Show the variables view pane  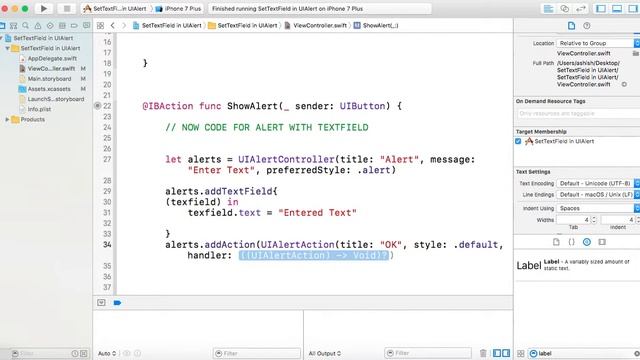[x=497, y=353]
